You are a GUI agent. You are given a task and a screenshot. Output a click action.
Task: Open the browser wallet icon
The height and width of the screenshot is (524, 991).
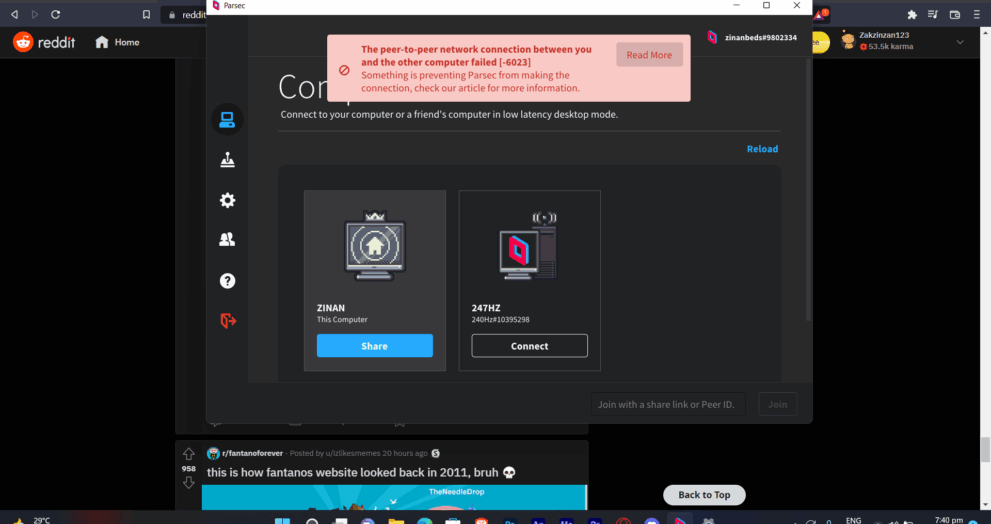point(955,14)
